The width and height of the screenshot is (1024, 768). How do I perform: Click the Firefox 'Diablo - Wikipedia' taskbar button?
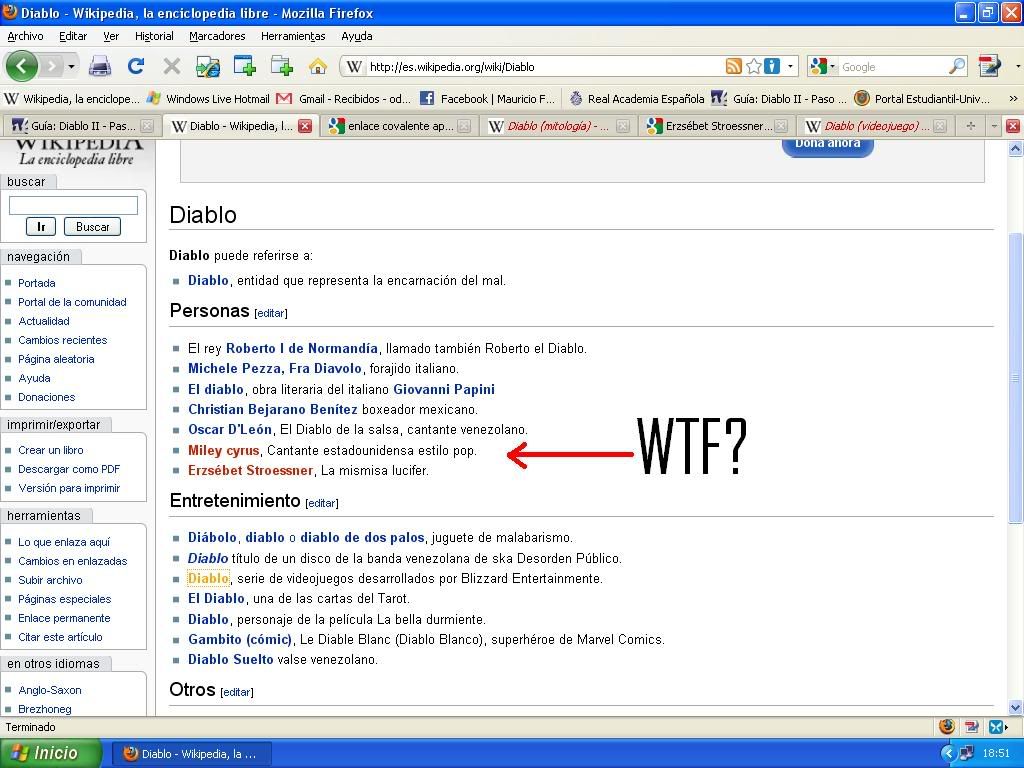(x=192, y=754)
